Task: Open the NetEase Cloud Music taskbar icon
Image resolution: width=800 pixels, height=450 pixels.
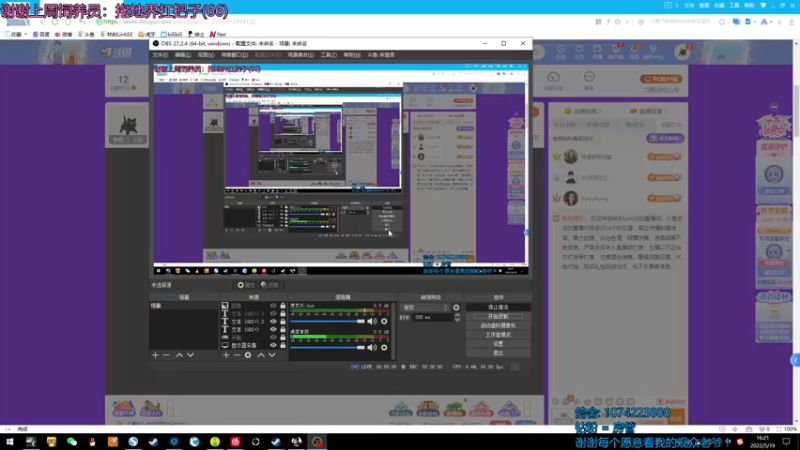Action: (235, 442)
